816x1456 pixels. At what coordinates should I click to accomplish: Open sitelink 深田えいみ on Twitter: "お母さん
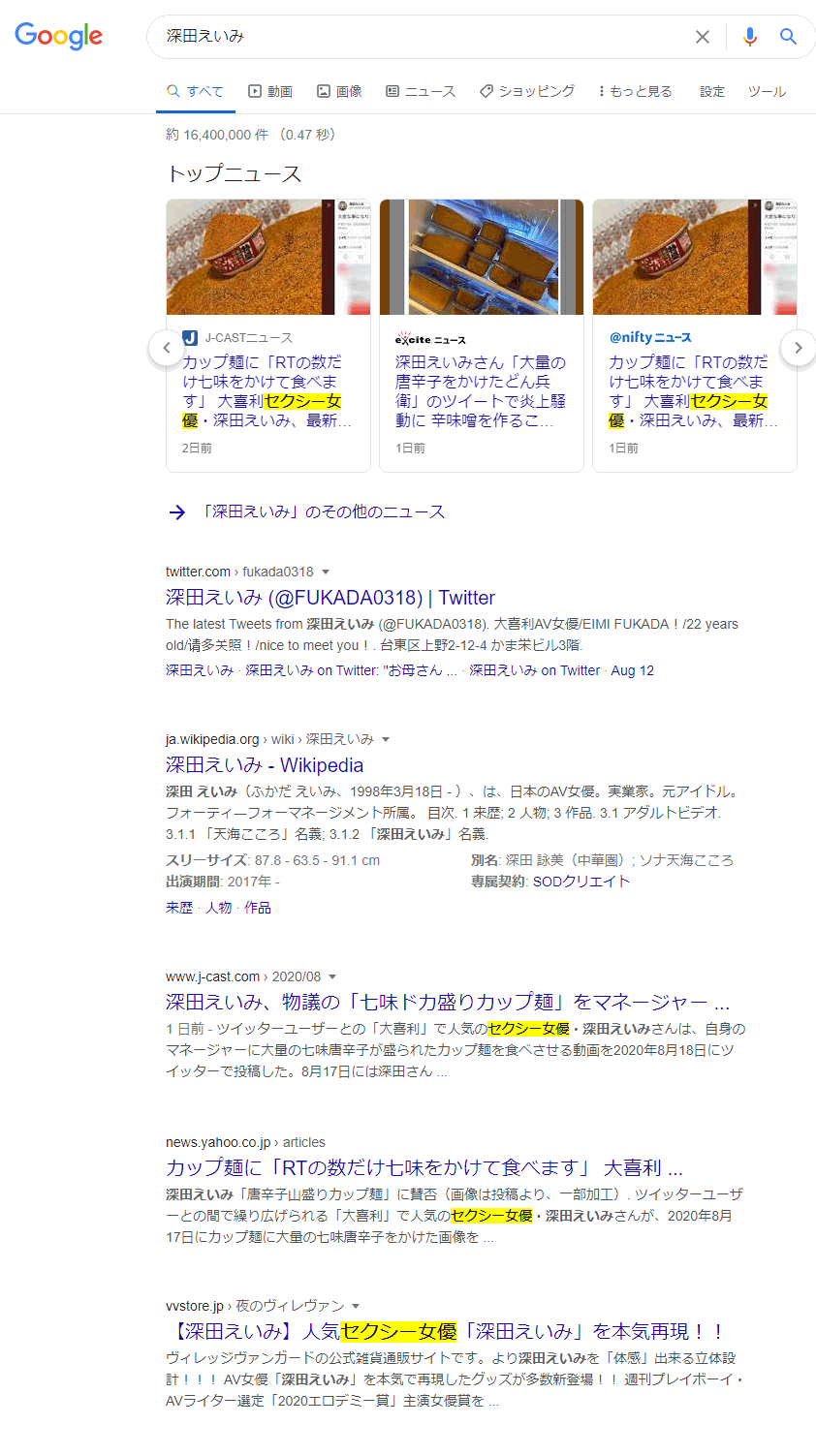351,670
